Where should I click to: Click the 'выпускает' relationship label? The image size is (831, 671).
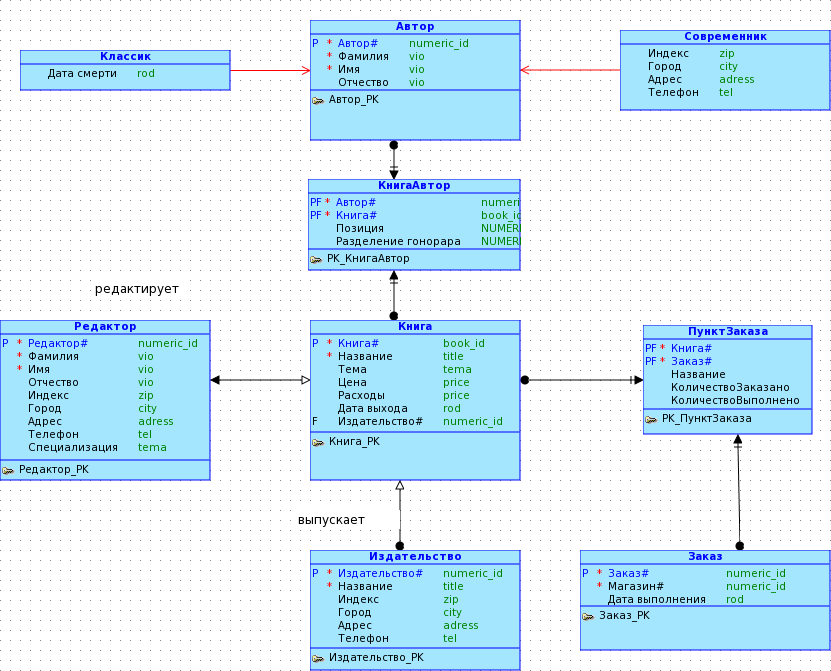tap(331, 520)
